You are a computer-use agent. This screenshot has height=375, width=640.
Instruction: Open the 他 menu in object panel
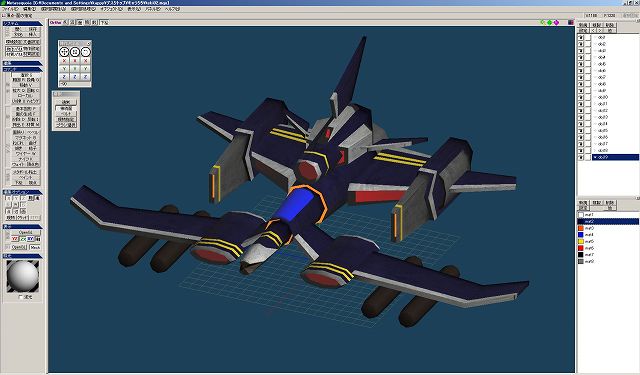tap(610, 30)
